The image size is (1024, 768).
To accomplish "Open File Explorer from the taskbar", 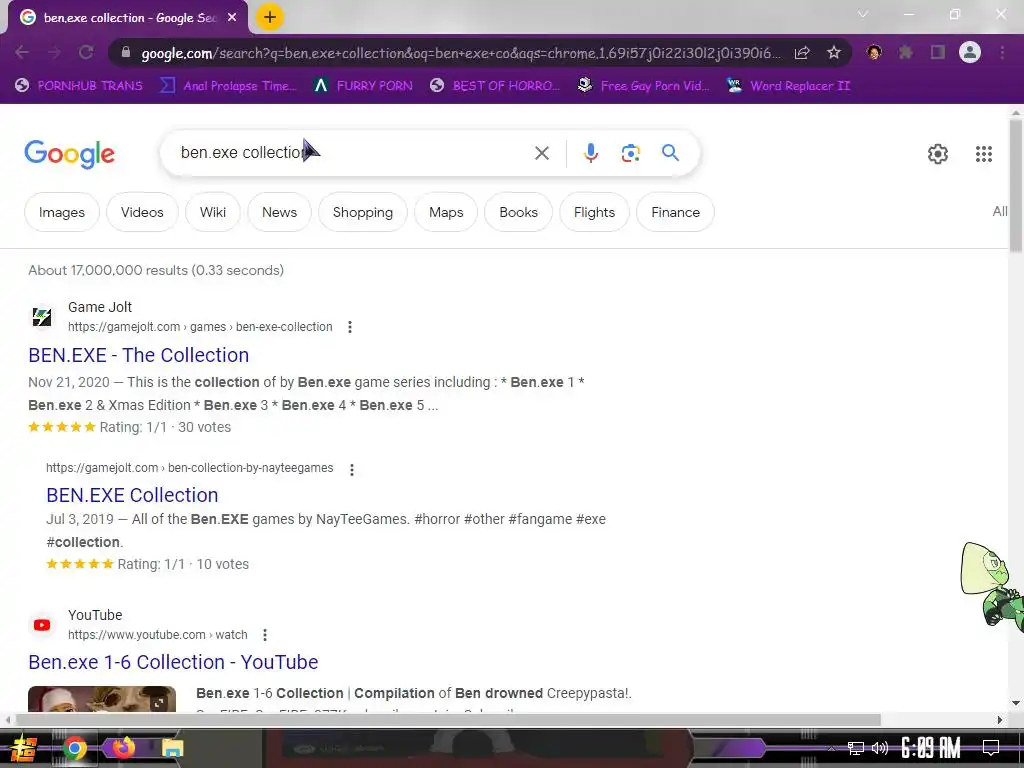I will [x=173, y=748].
